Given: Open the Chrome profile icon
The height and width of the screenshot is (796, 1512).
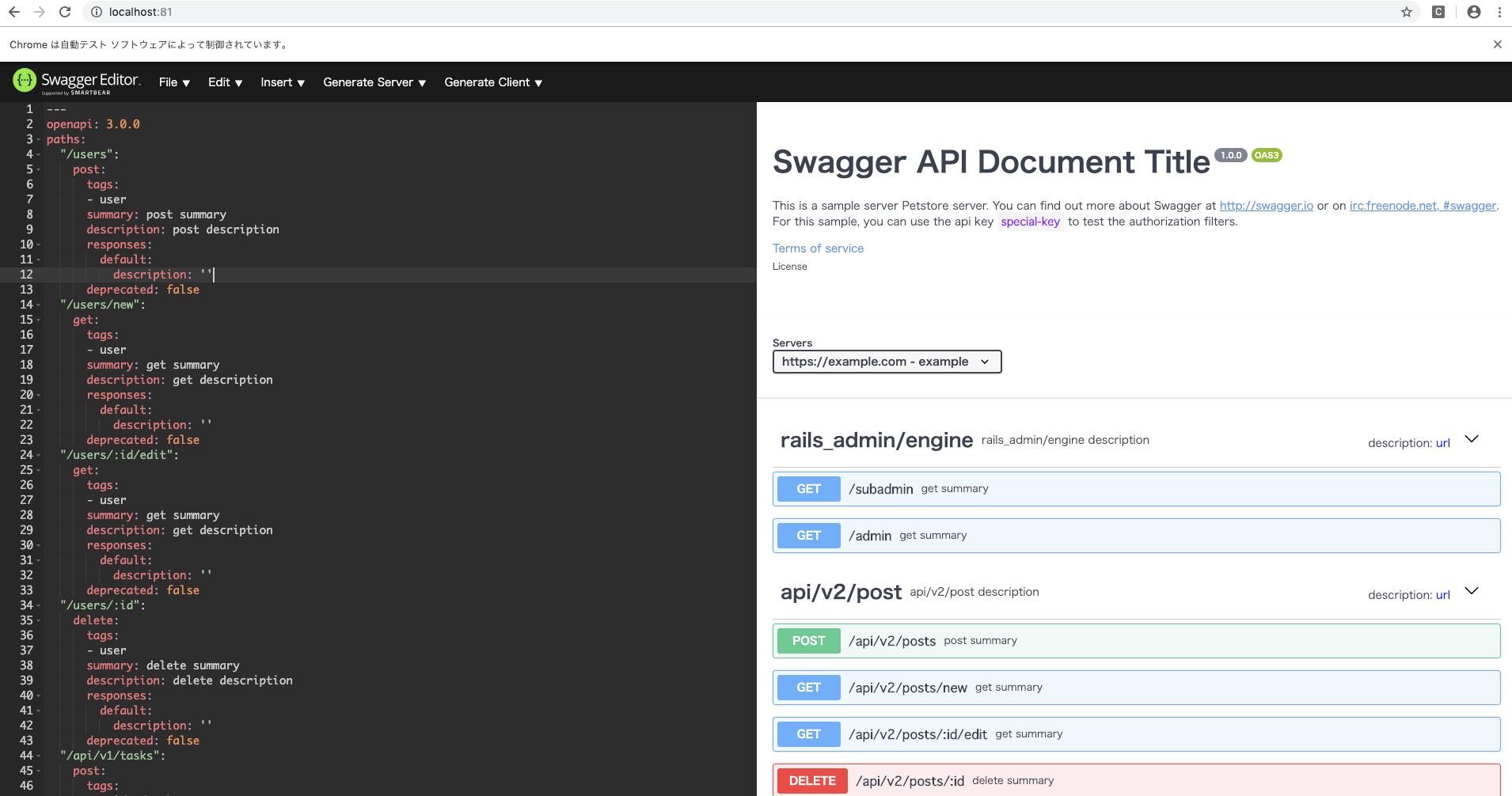Looking at the screenshot, I should pos(1475,12).
